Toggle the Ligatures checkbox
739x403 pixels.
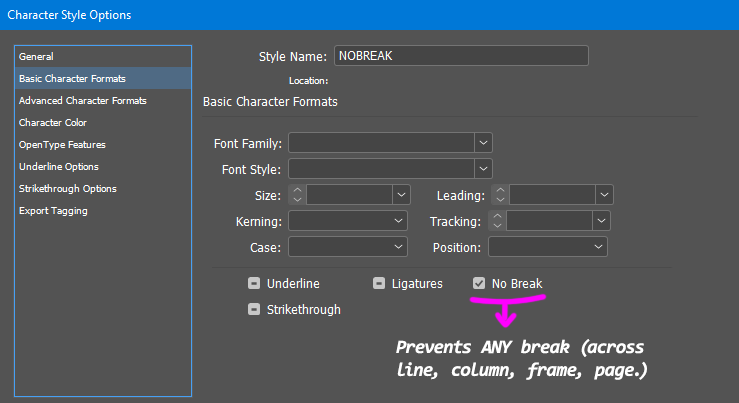(379, 284)
